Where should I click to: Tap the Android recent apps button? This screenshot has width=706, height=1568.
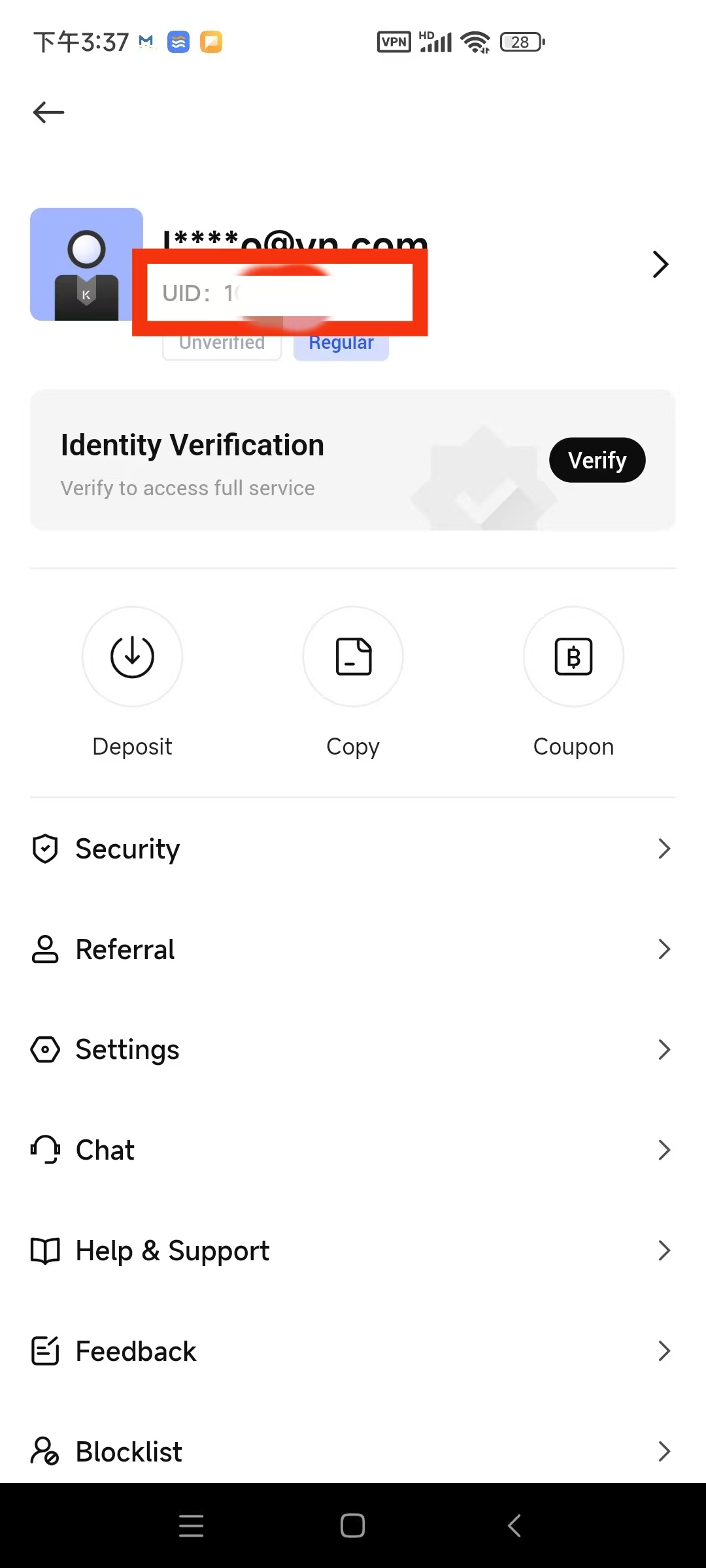191,1526
